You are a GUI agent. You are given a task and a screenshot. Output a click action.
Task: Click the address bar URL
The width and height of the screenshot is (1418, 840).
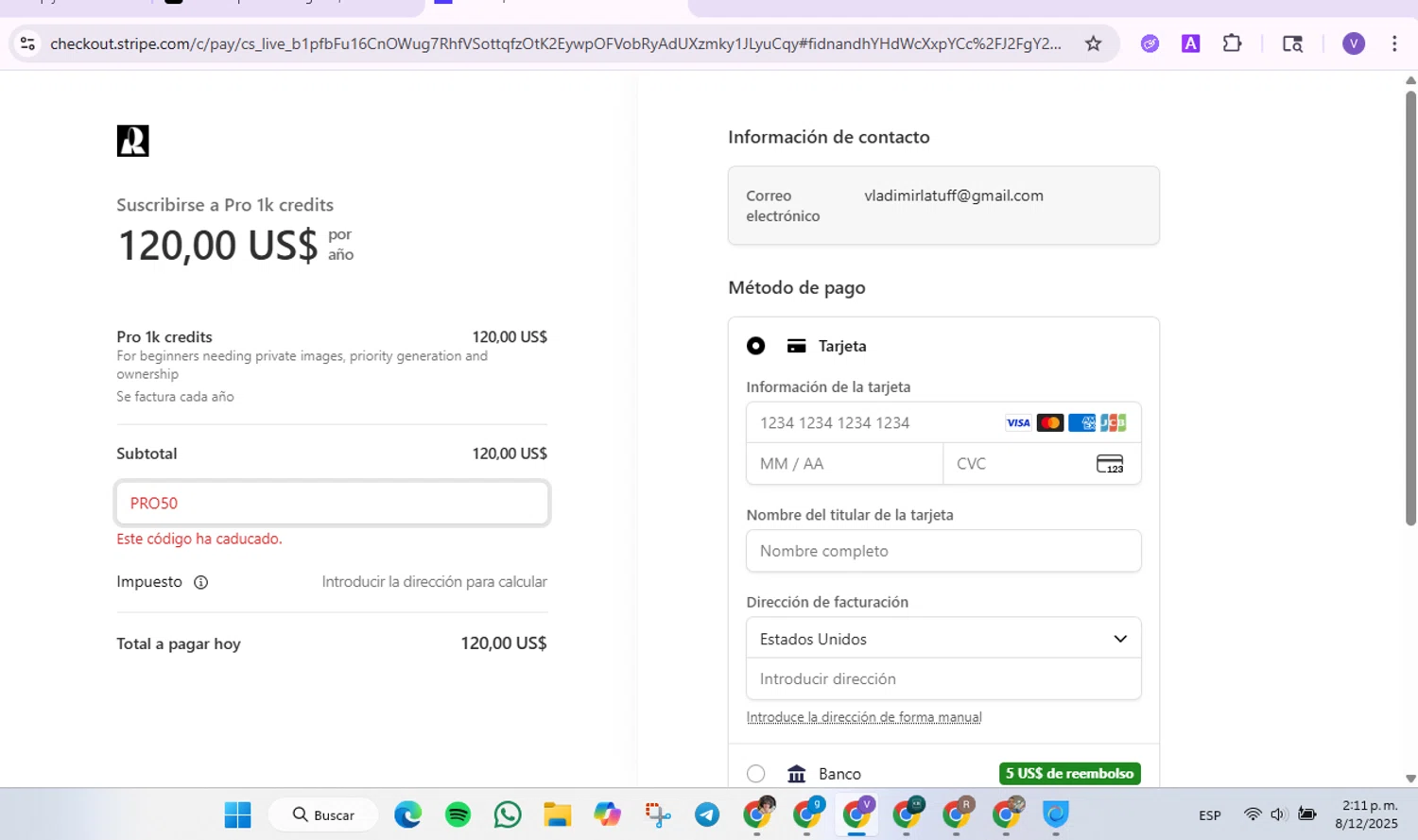tap(556, 43)
